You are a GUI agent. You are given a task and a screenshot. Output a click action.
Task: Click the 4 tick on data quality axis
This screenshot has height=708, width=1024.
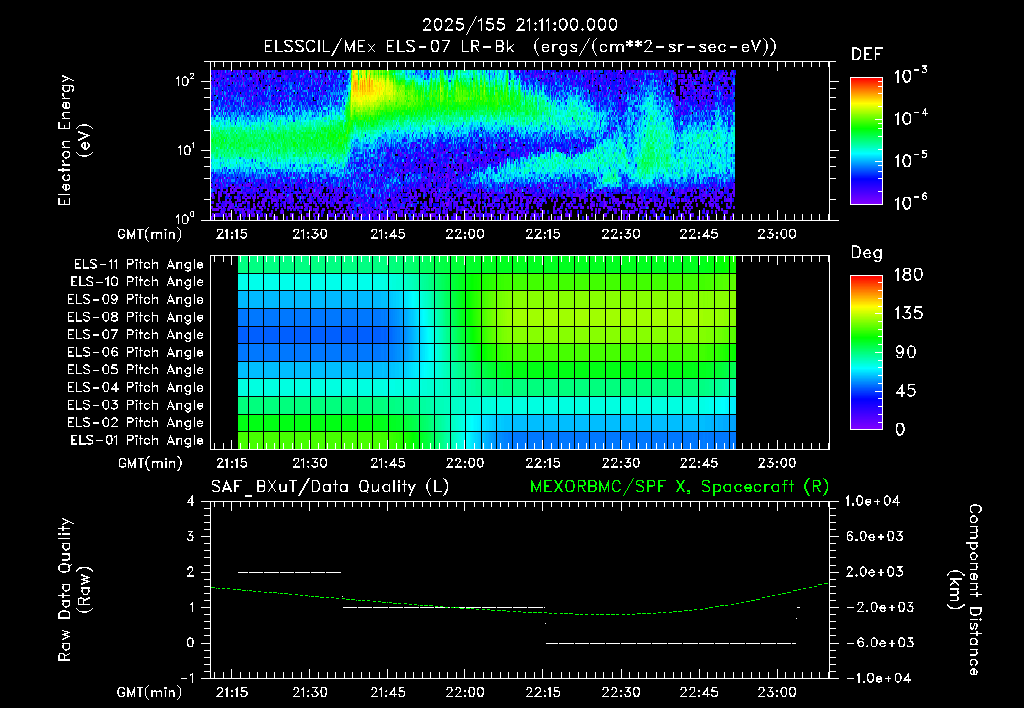pos(191,502)
